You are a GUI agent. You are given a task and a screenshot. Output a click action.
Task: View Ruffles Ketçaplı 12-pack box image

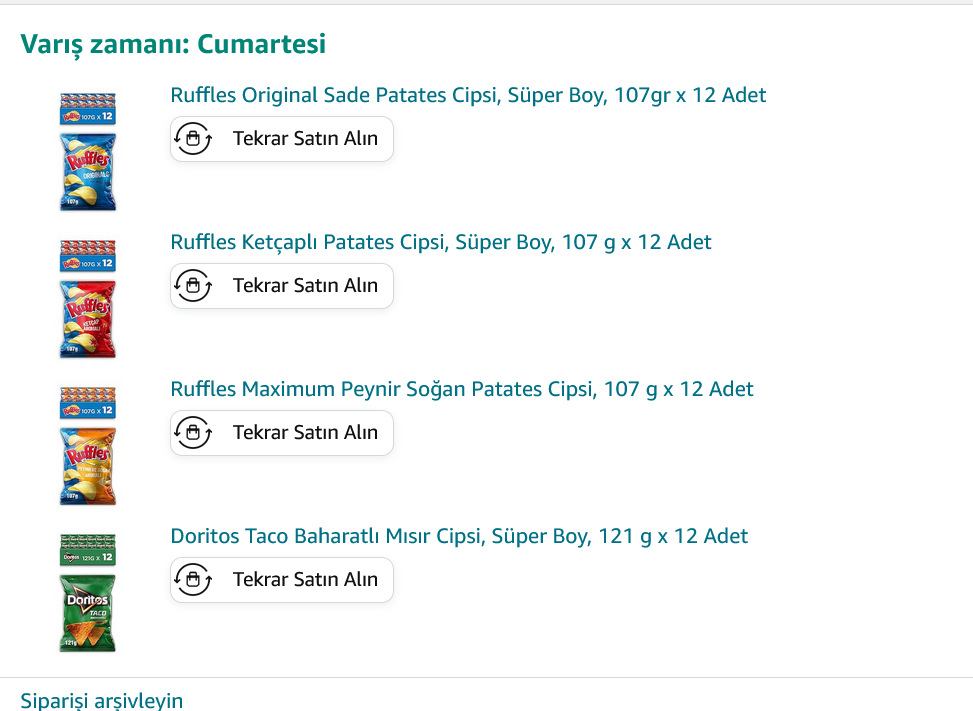[x=88, y=255]
